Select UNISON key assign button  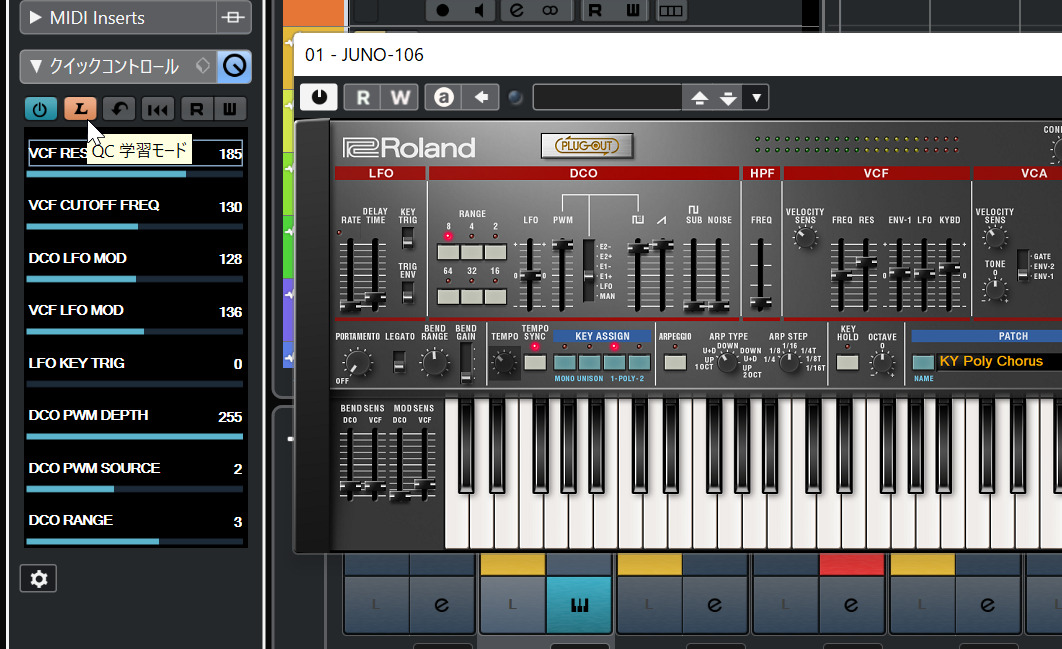coord(589,362)
